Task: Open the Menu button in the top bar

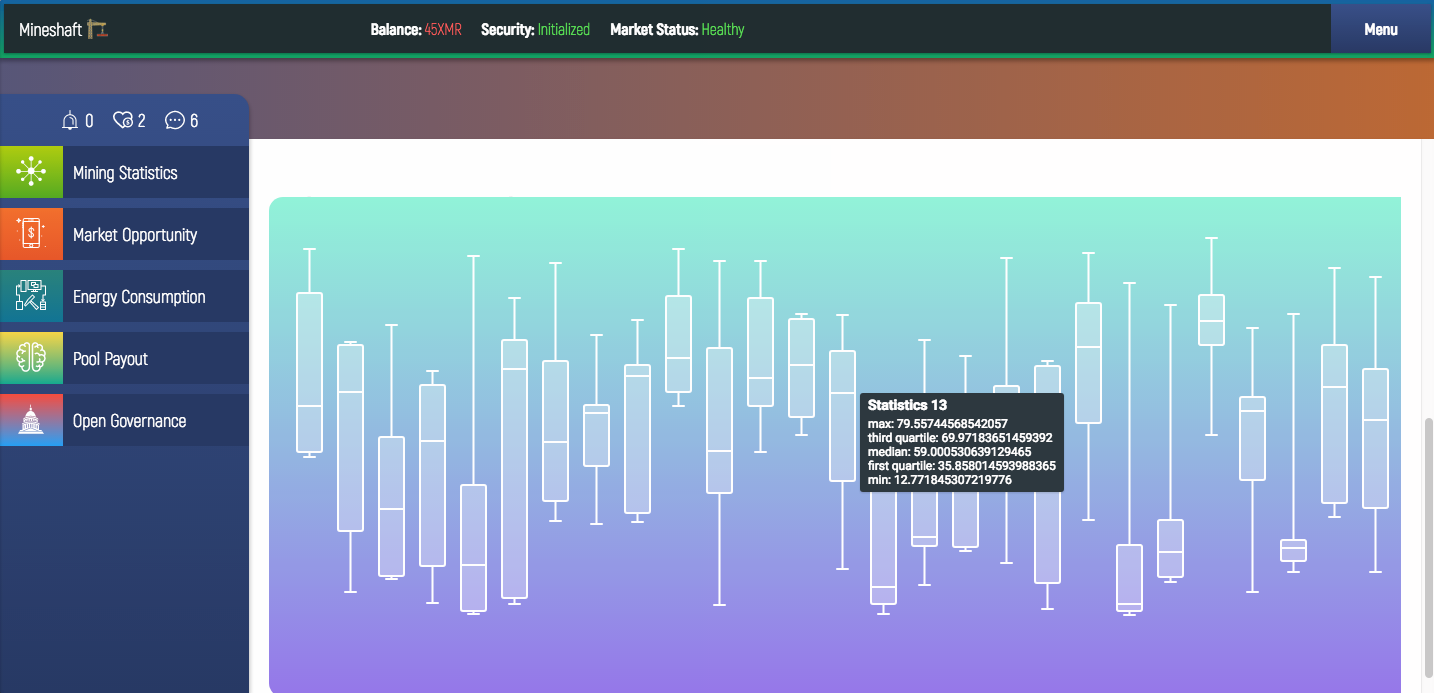Action: pos(1381,29)
